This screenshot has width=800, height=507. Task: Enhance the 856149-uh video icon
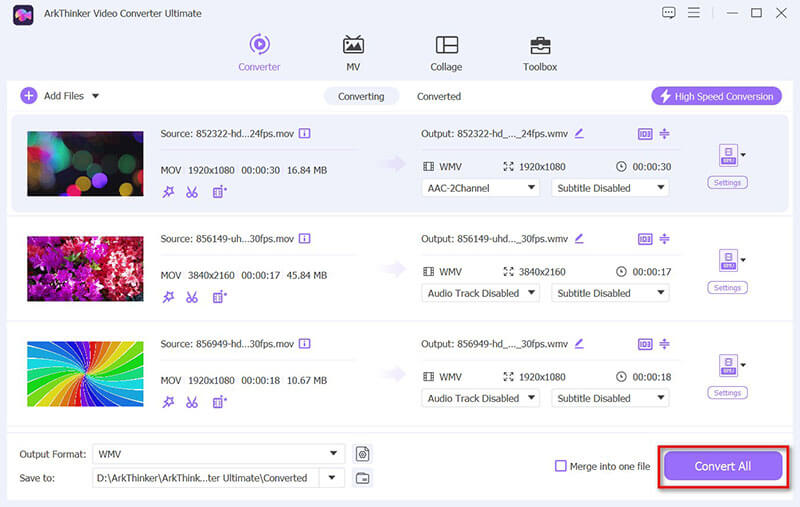(x=219, y=297)
